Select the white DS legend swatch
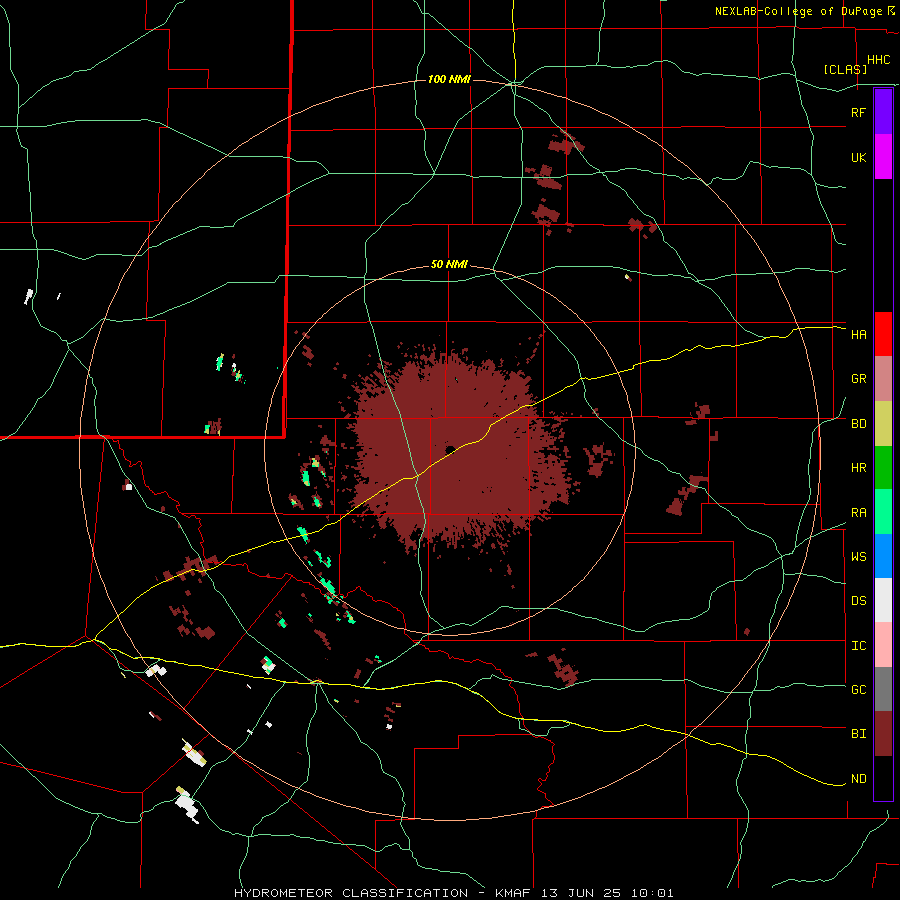This screenshot has width=900, height=900. click(x=883, y=600)
